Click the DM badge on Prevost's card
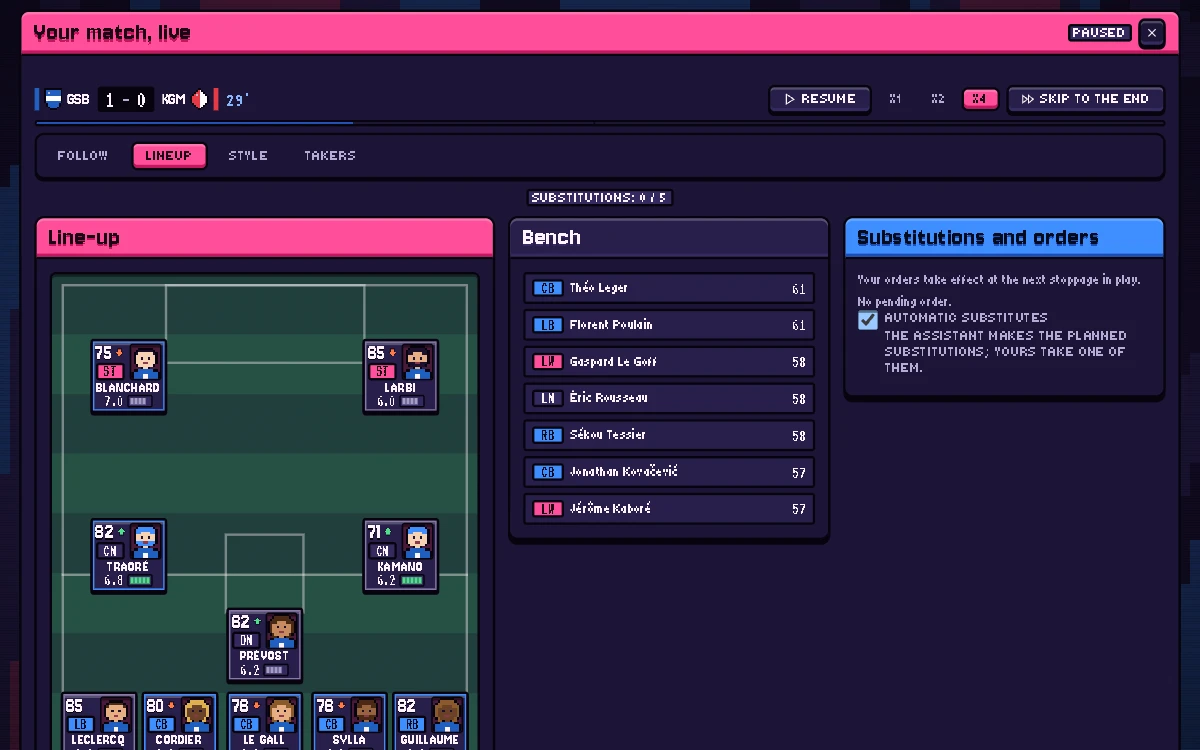This screenshot has height=750, width=1200. (245, 640)
